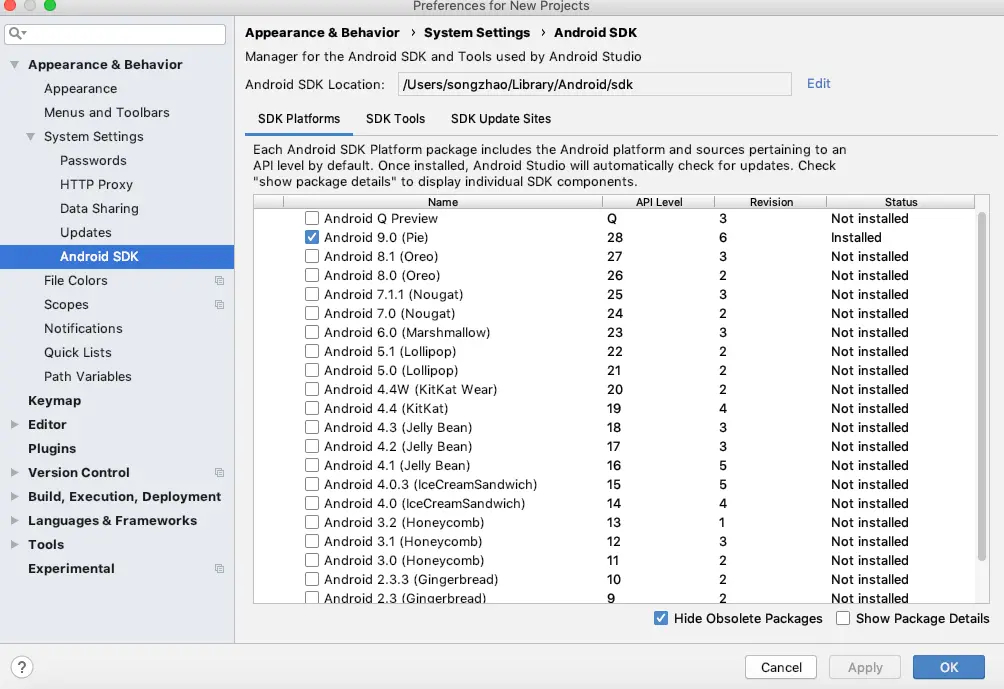
Task: Sort by the Name column header
Action: (442, 202)
